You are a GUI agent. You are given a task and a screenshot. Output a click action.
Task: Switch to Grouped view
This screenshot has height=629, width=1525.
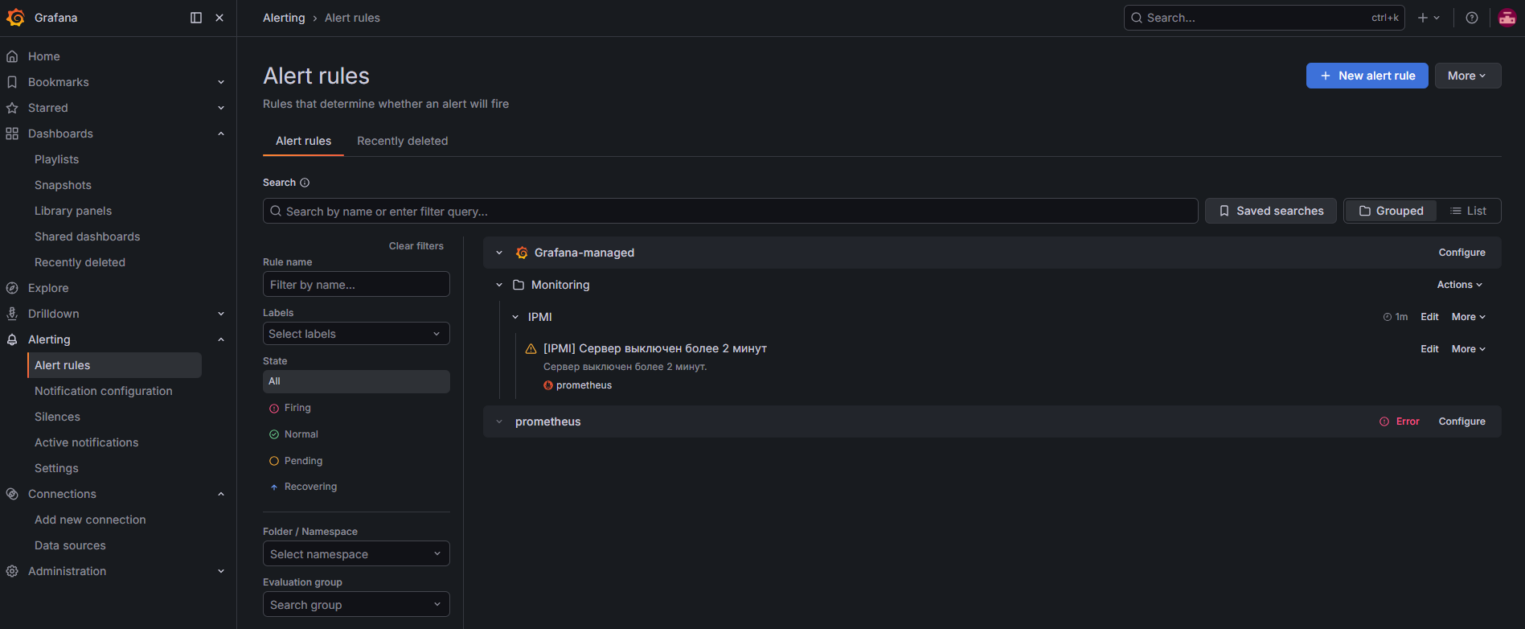pyautogui.click(x=1391, y=211)
